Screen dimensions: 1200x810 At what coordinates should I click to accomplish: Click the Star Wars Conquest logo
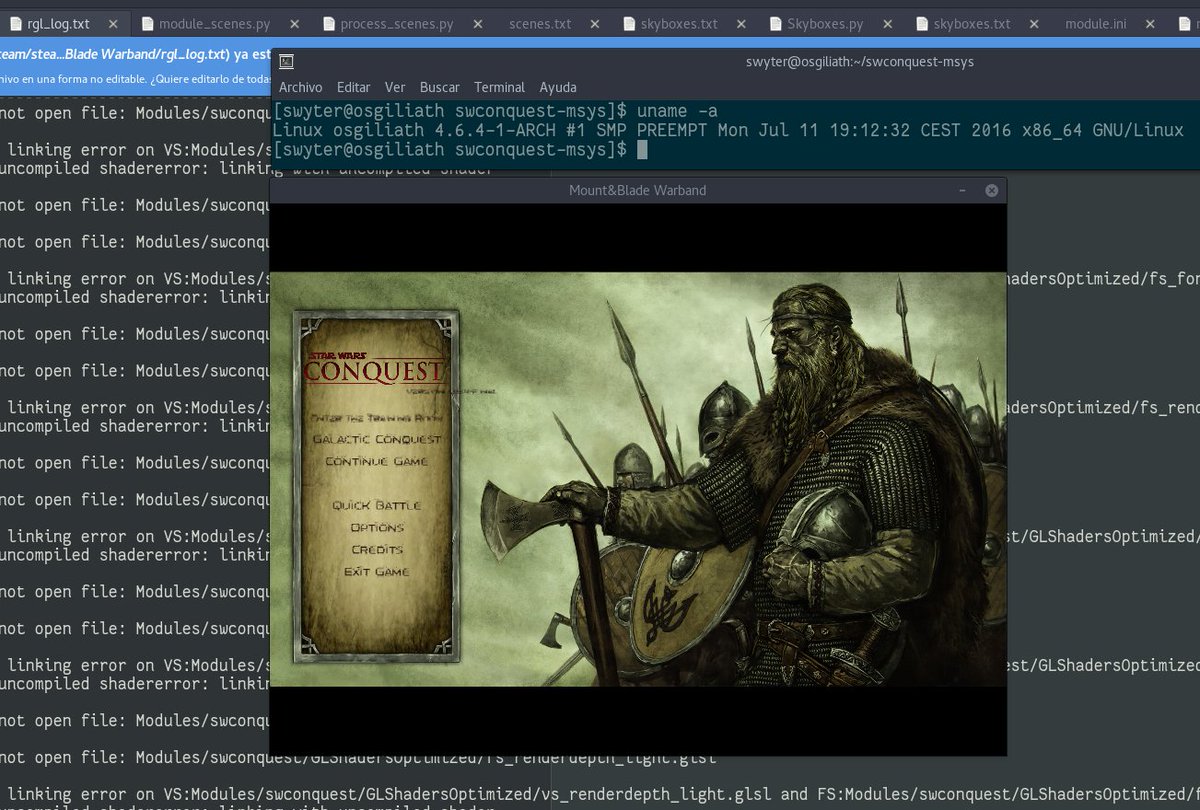(x=374, y=366)
